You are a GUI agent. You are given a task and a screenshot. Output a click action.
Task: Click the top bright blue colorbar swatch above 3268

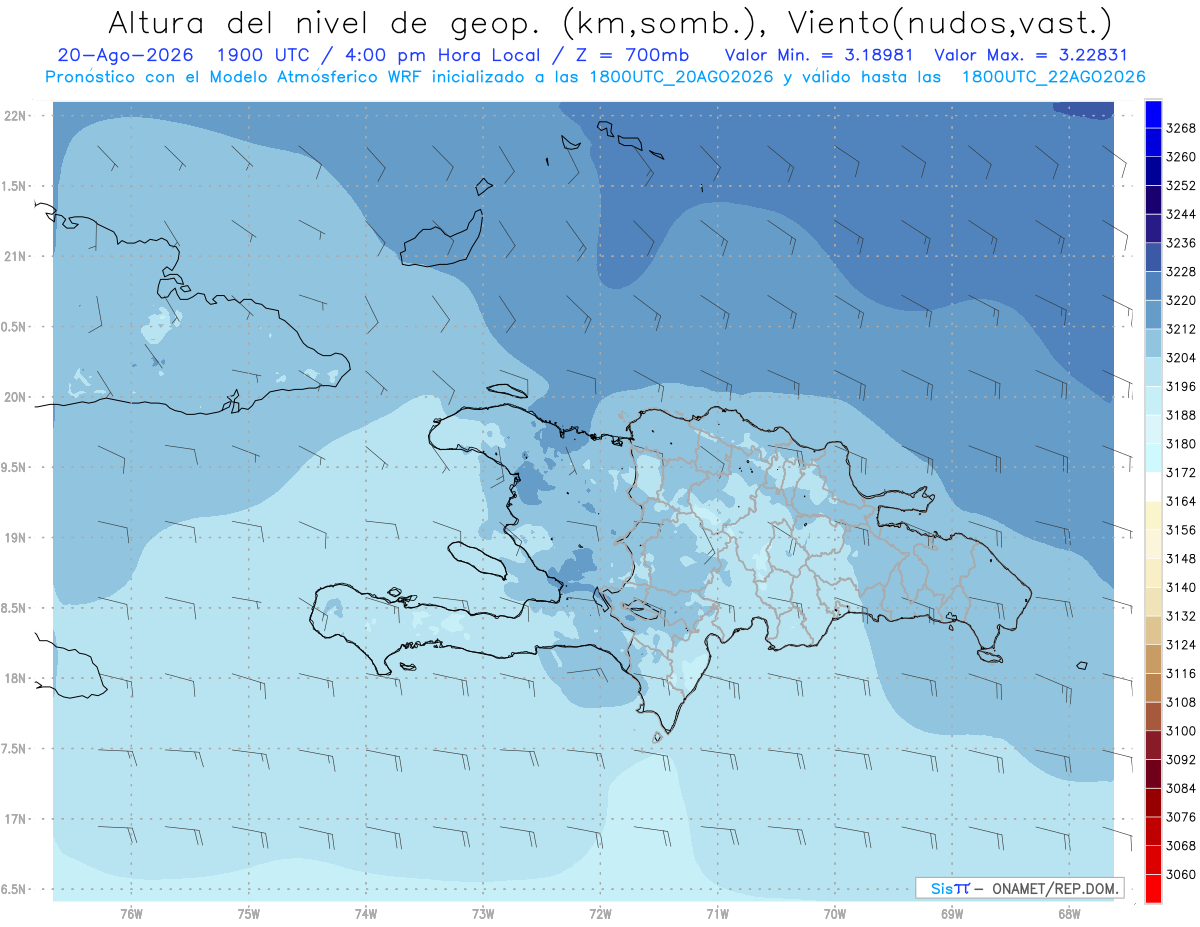[1153, 114]
